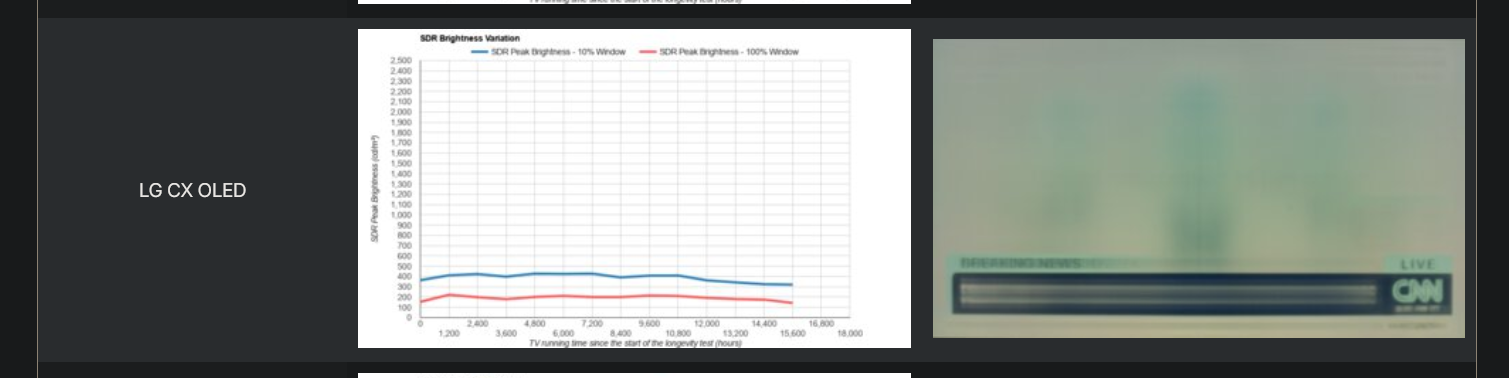1509x378 pixels.
Task: Click the SDR Brightness Variation chart title
Action: [469, 39]
